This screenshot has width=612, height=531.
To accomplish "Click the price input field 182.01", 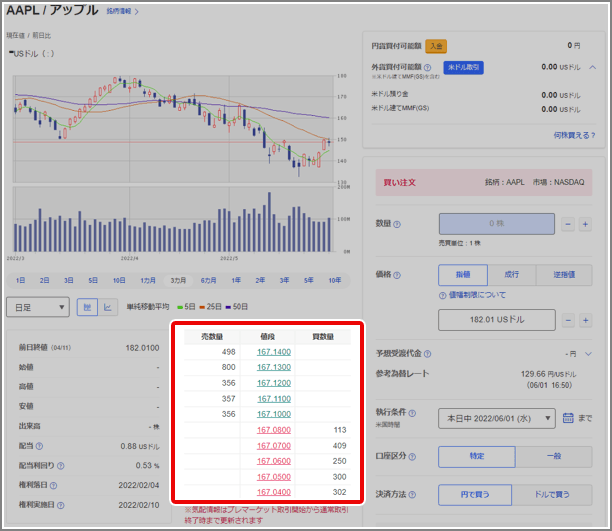I will point(496,320).
